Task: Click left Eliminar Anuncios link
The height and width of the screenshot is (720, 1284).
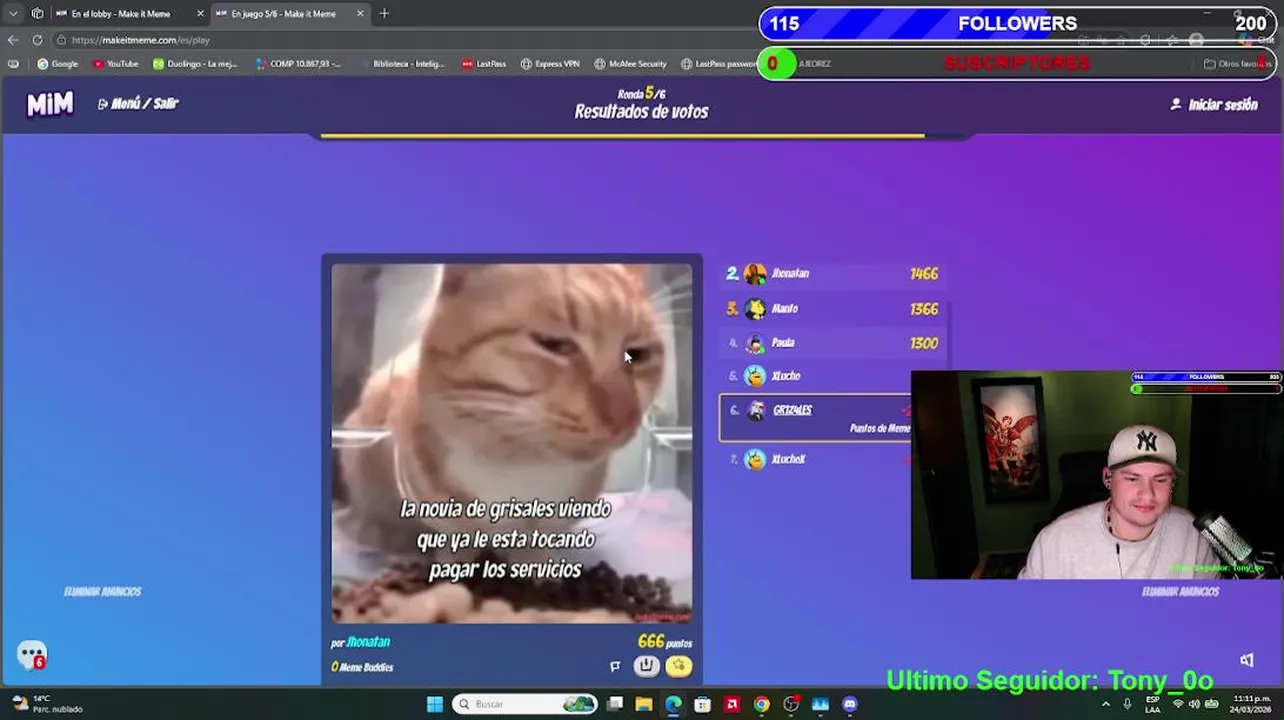Action: pyautogui.click(x=103, y=591)
